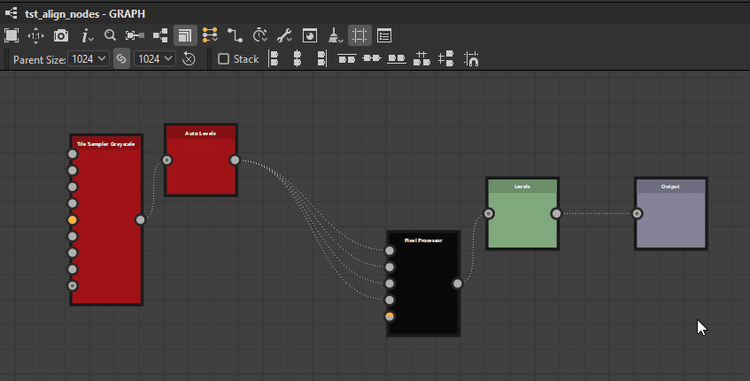Click the Parent Size label
The width and height of the screenshot is (750, 381).
(39, 60)
